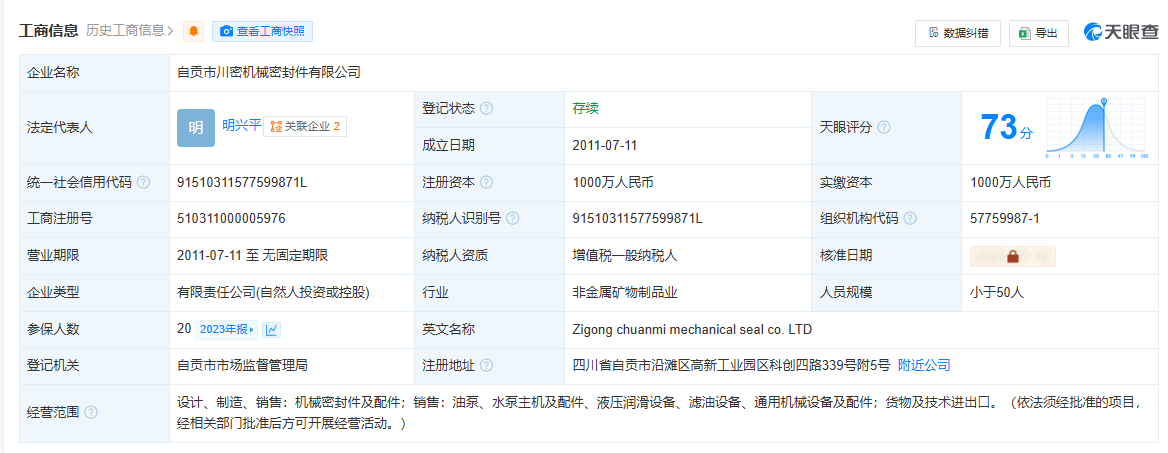Open legal representative 明兴平 link

pos(241,125)
